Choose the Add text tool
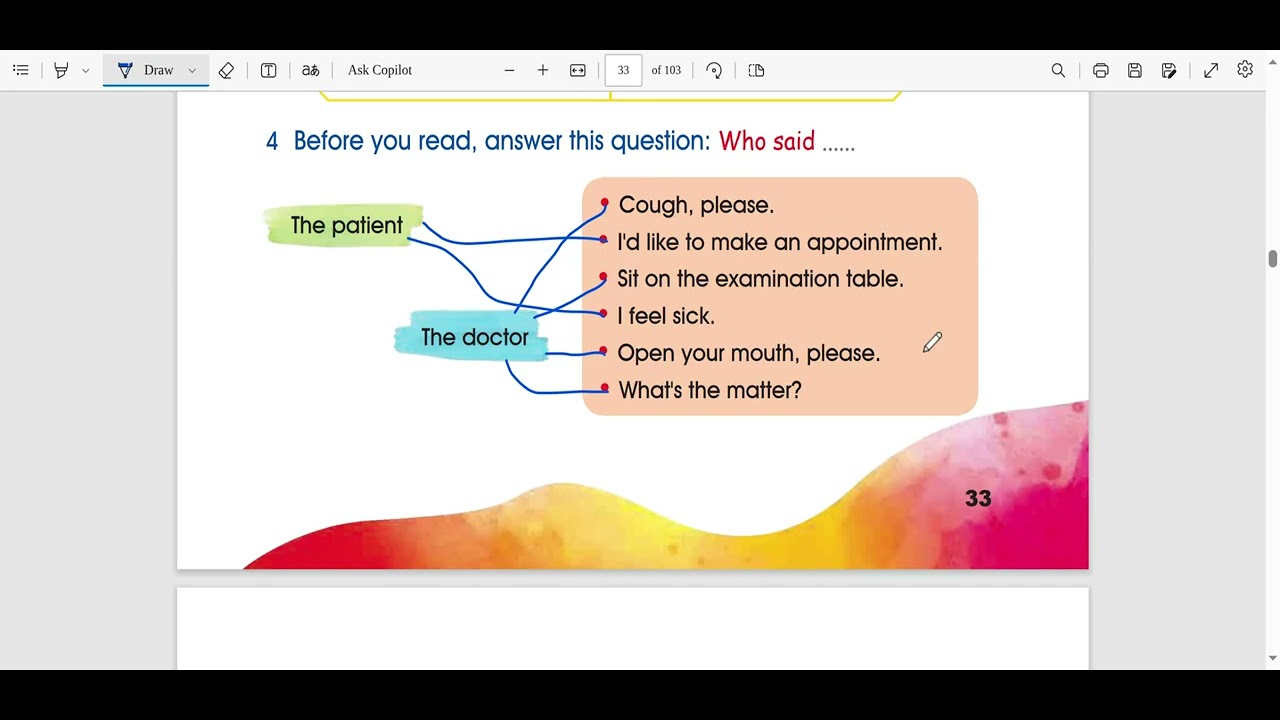 point(269,70)
